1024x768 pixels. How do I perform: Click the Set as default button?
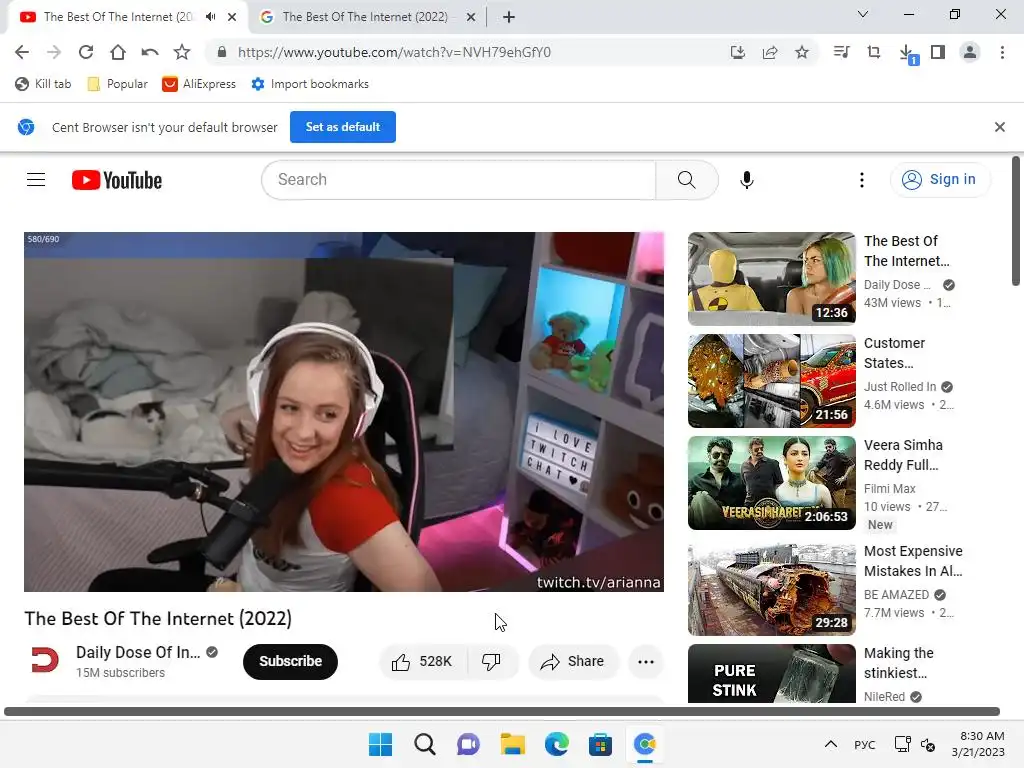point(343,127)
